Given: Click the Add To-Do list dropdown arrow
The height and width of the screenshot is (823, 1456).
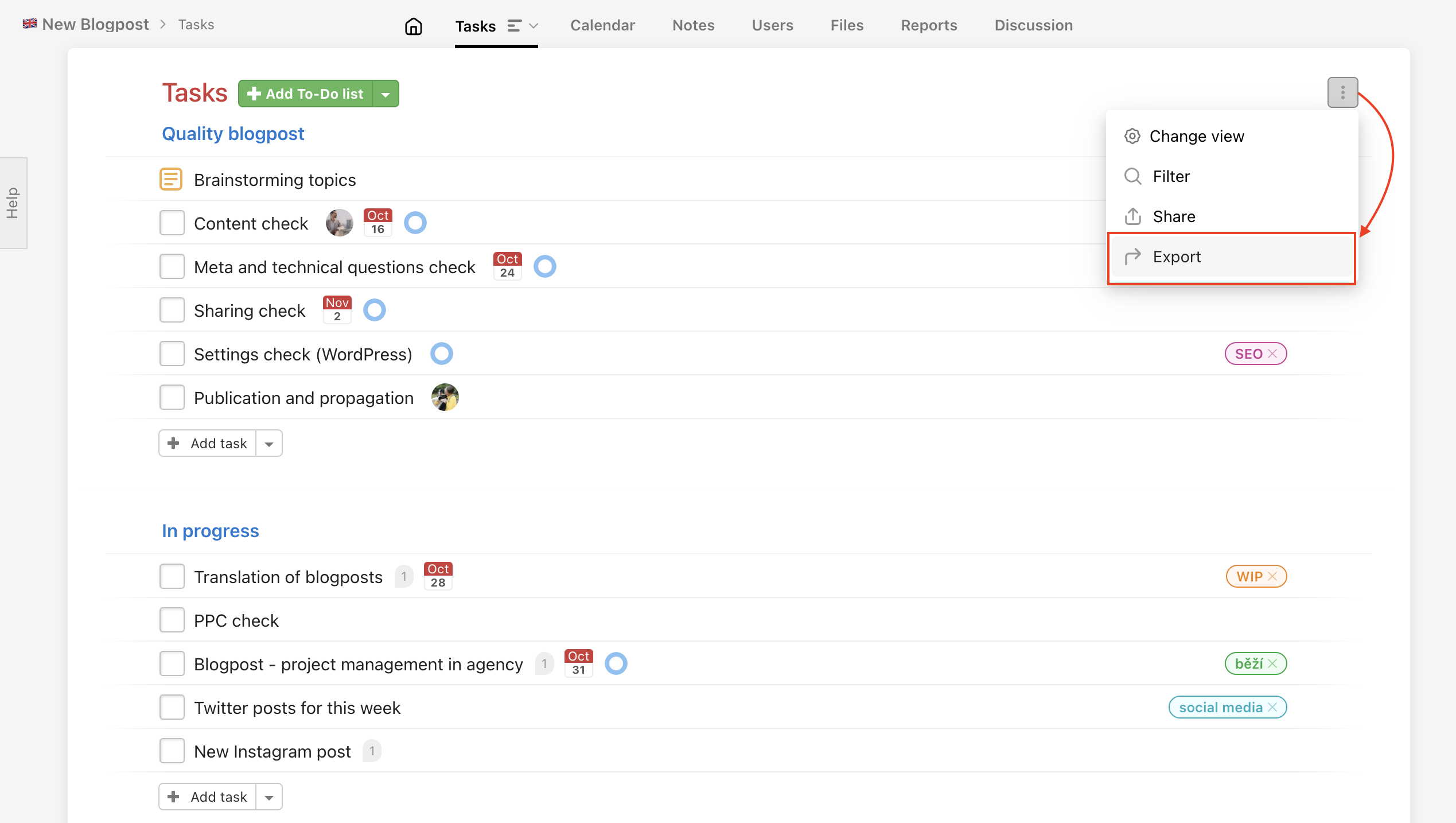Looking at the screenshot, I should (386, 93).
